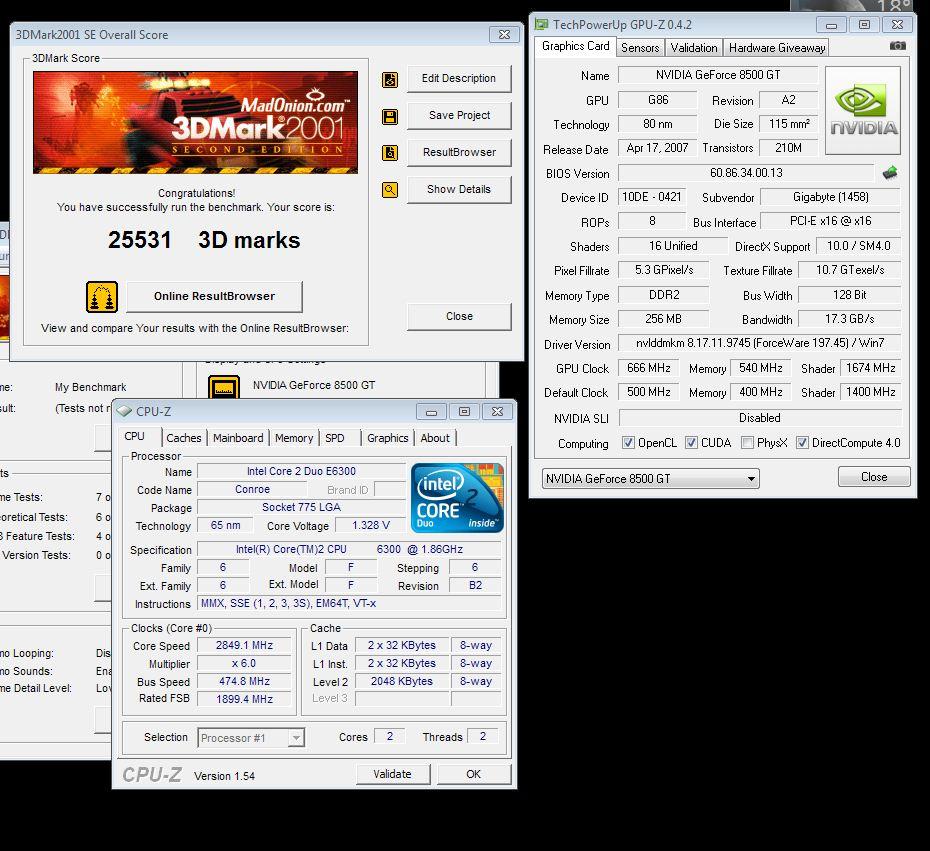
Task: Click the Online ResultBrowser trees icon
Action: tap(101, 297)
